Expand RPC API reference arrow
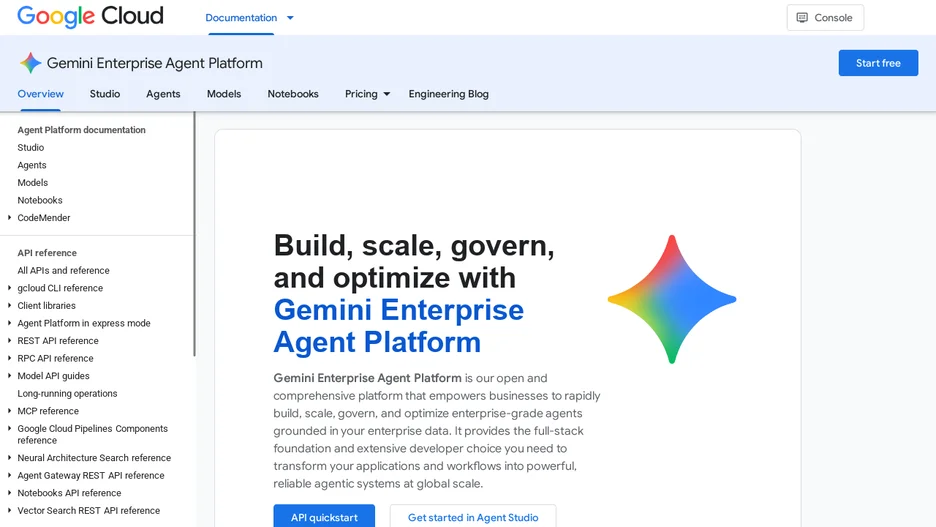The width and height of the screenshot is (936, 527). 10,358
